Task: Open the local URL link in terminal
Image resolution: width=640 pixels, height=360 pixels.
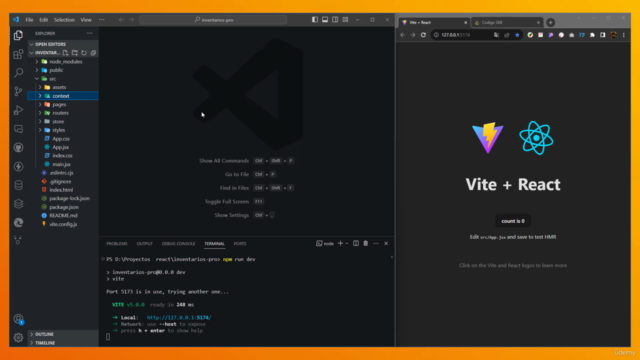Action: (179, 318)
